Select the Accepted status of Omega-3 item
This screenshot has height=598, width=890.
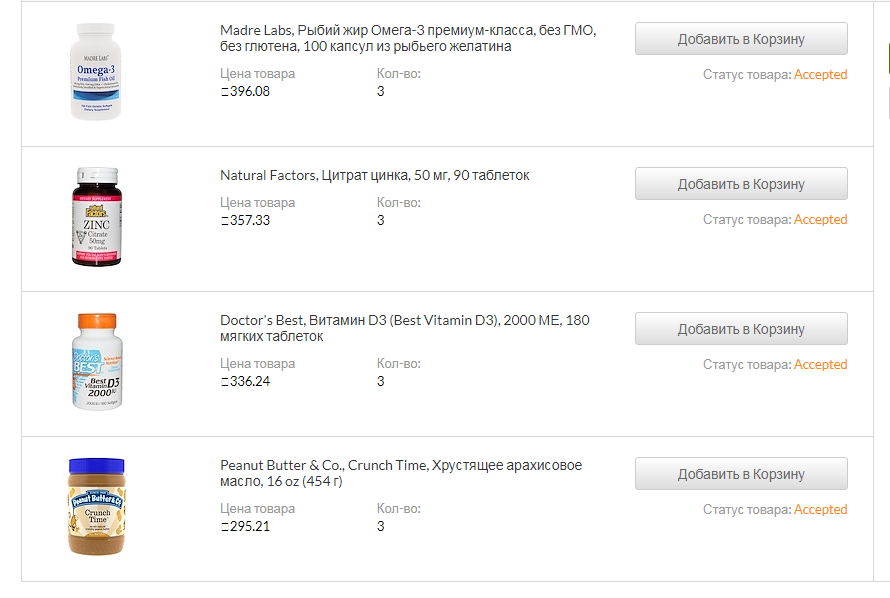(x=820, y=74)
